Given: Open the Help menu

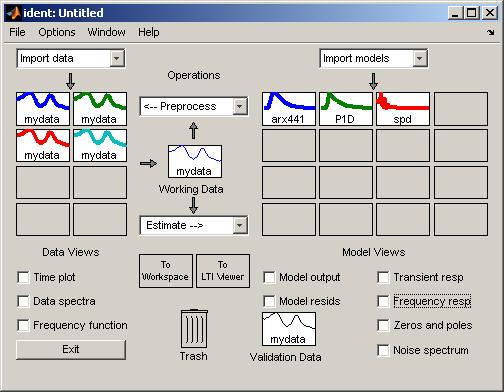Looking at the screenshot, I should [149, 32].
